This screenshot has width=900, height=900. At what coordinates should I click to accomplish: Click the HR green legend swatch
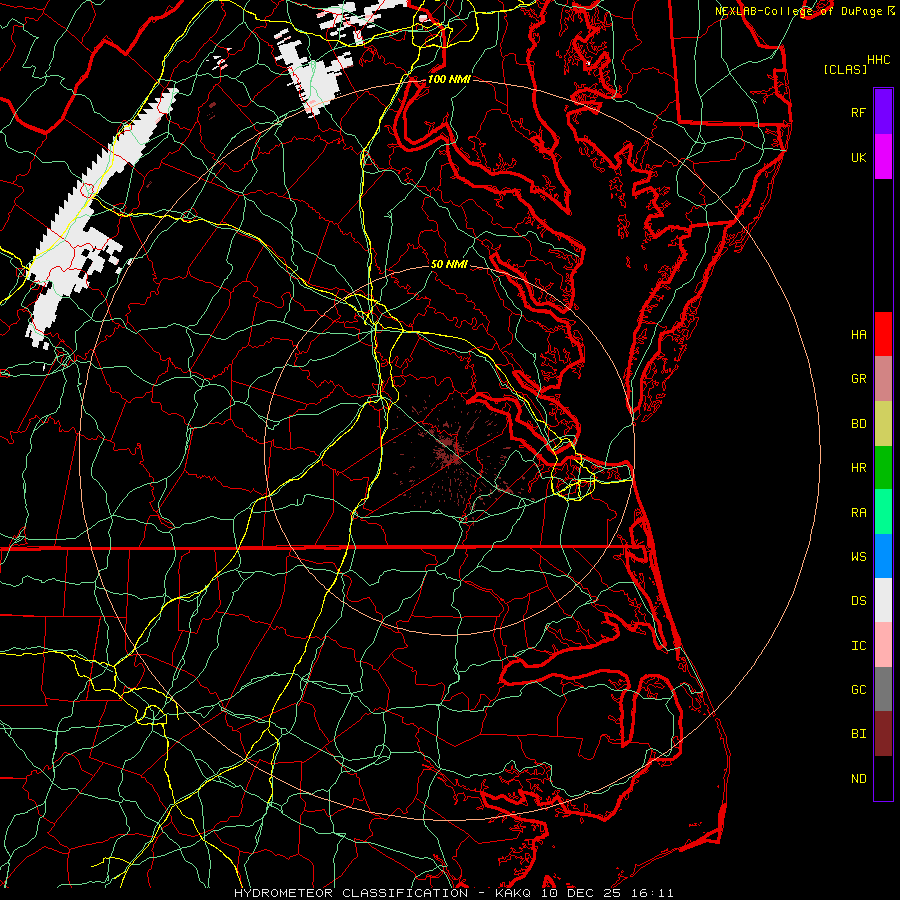883,467
